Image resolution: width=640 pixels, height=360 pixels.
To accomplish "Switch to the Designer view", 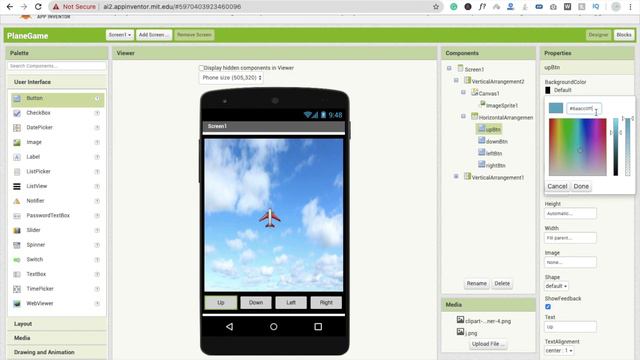I will [598, 35].
